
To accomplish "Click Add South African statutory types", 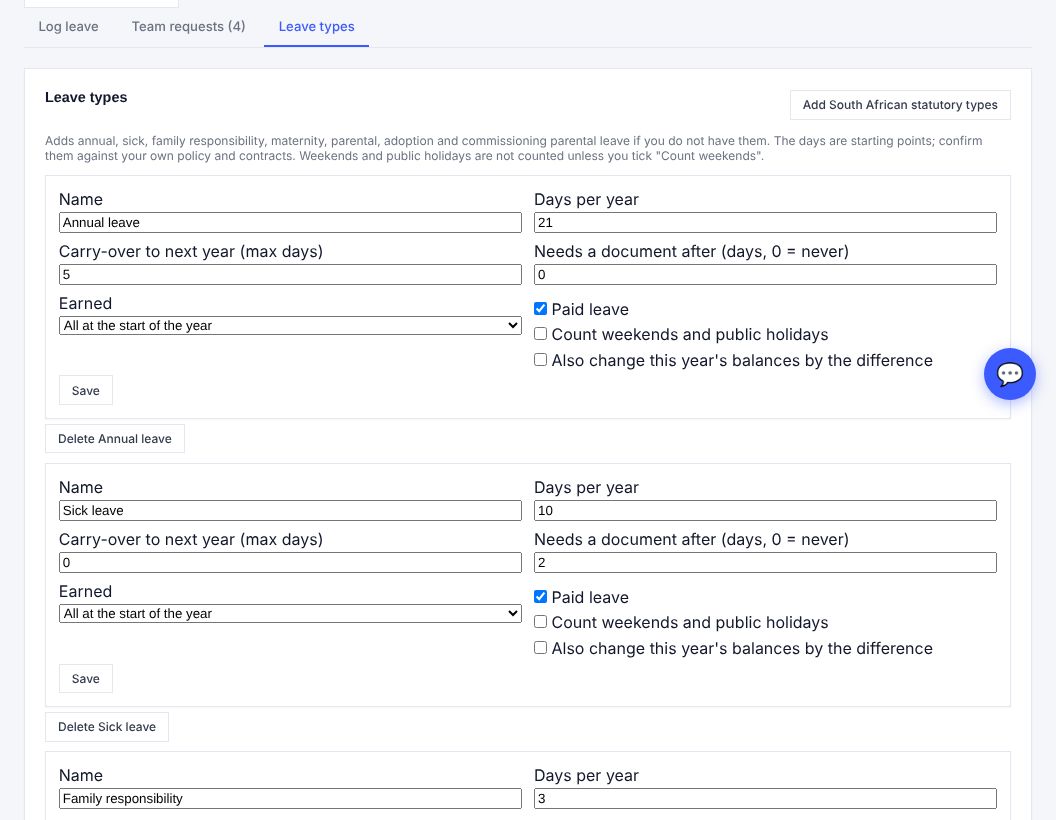I will (x=900, y=105).
